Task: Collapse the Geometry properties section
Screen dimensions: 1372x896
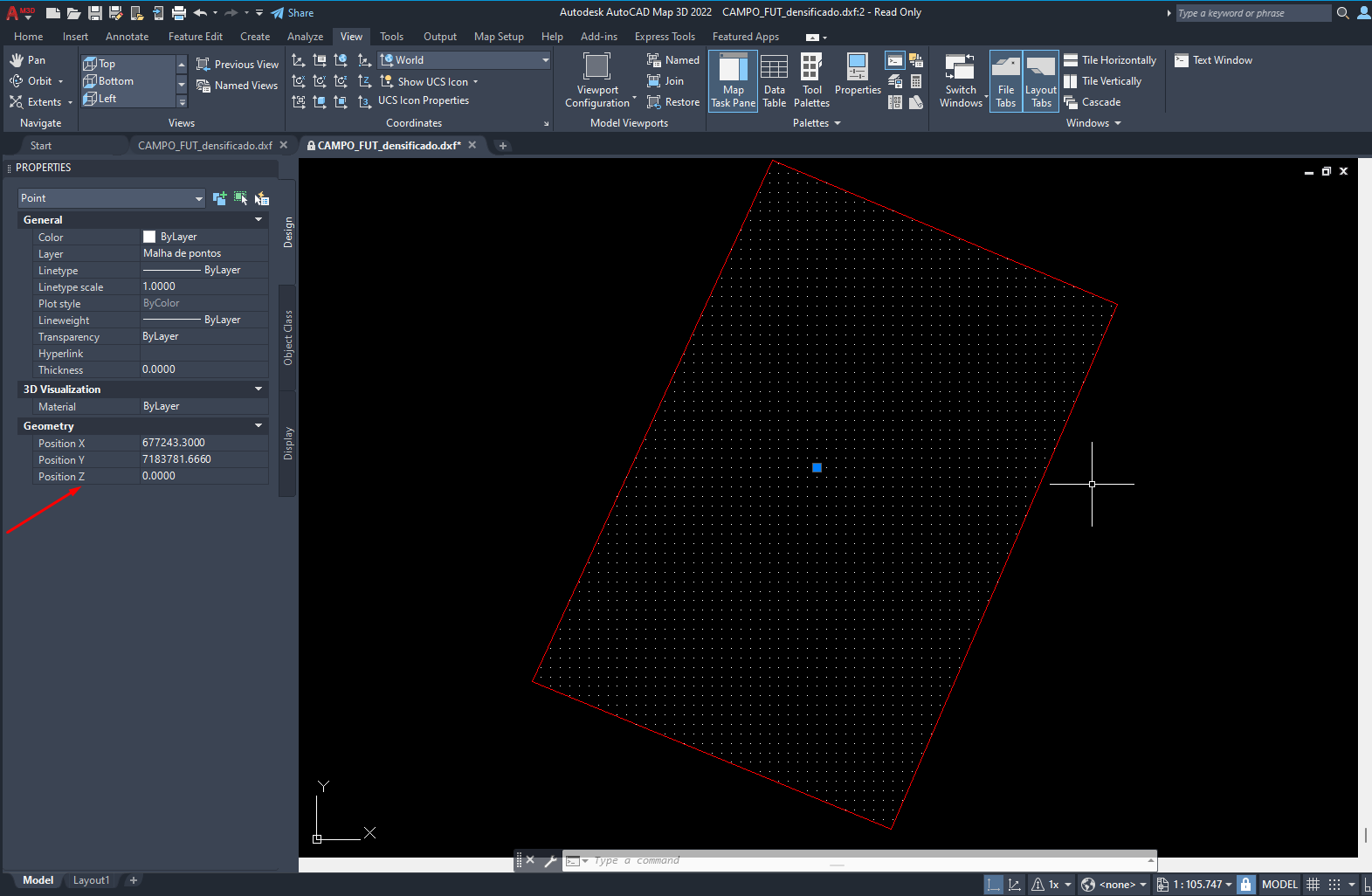Action: click(x=258, y=425)
